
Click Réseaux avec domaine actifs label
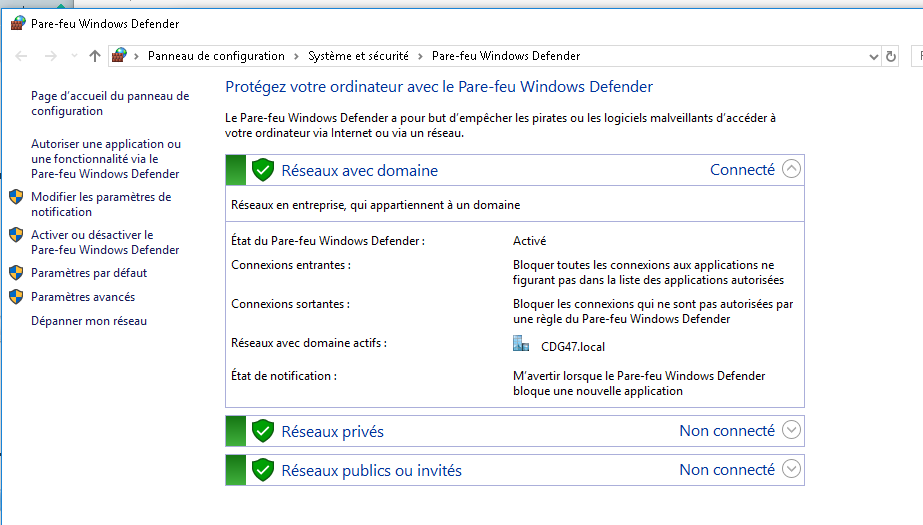tap(309, 343)
